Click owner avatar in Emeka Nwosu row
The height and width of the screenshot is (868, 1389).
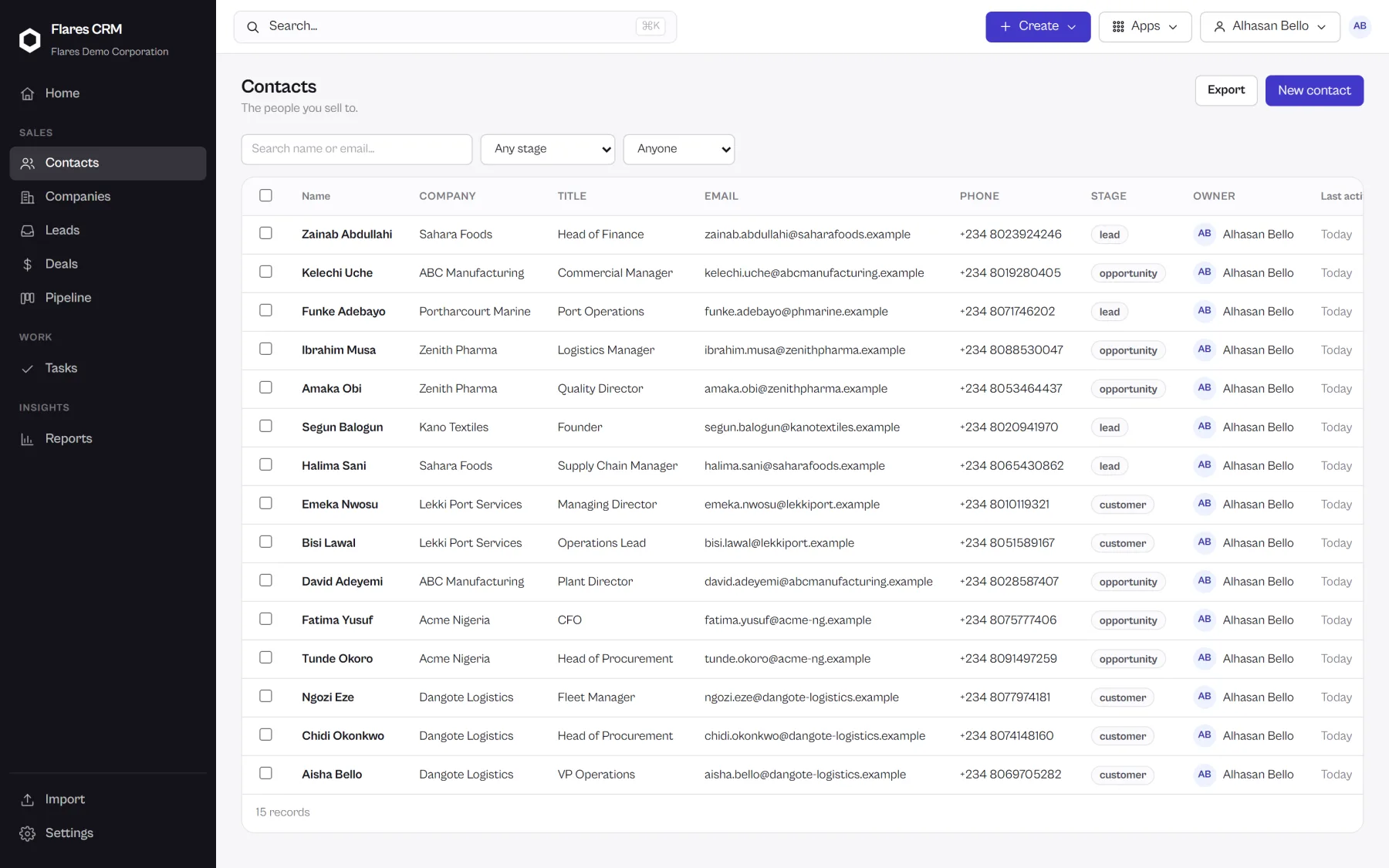tap(1205, 504)
